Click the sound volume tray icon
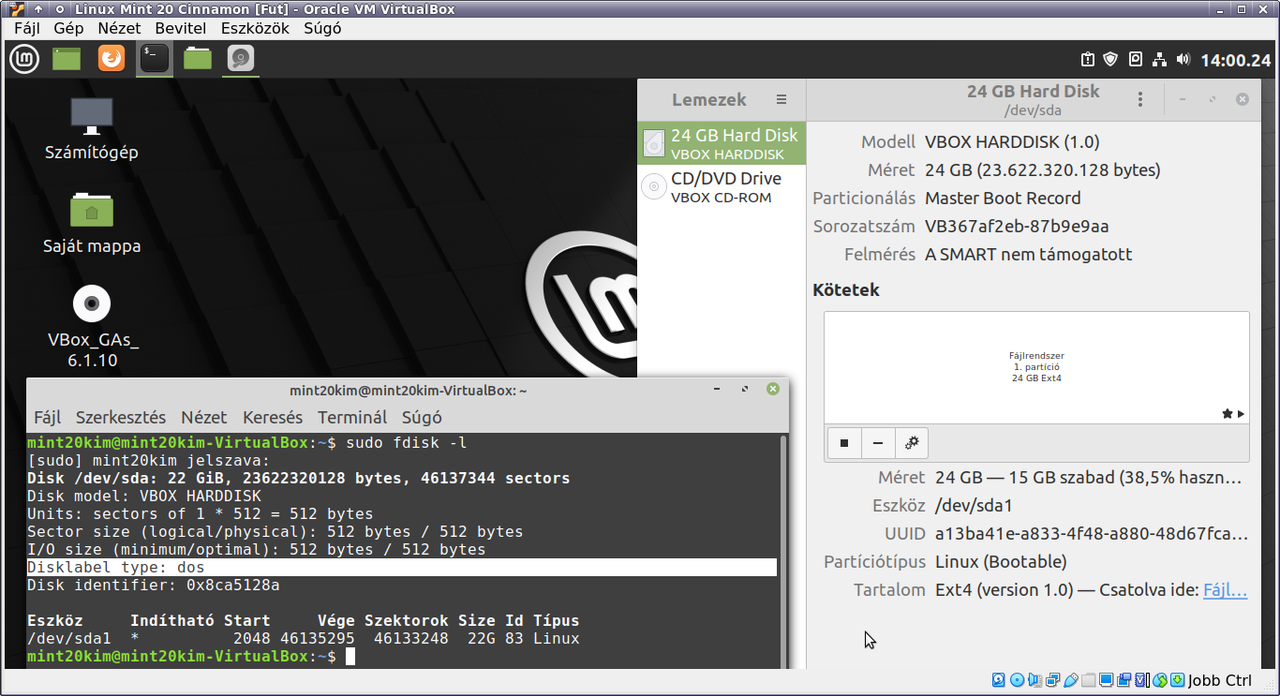Image resolution: width=1280 pixels, height=696 pixels. 1184,59
